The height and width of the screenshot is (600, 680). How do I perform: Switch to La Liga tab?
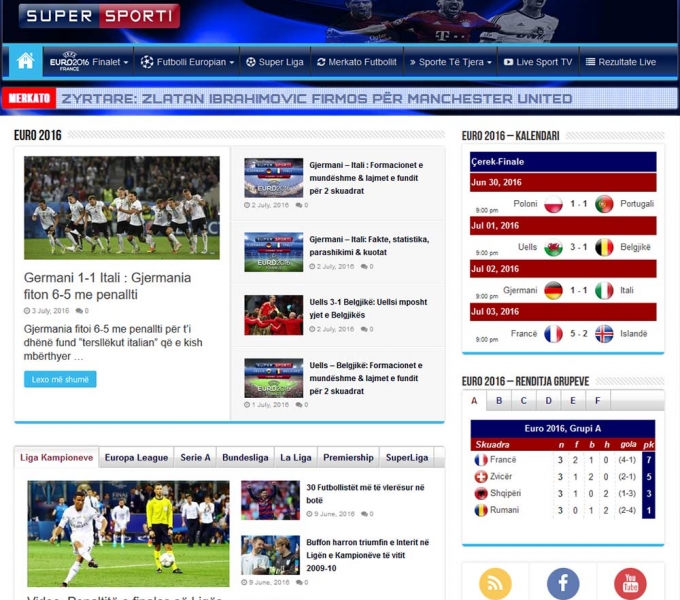[x=296, y=457]
